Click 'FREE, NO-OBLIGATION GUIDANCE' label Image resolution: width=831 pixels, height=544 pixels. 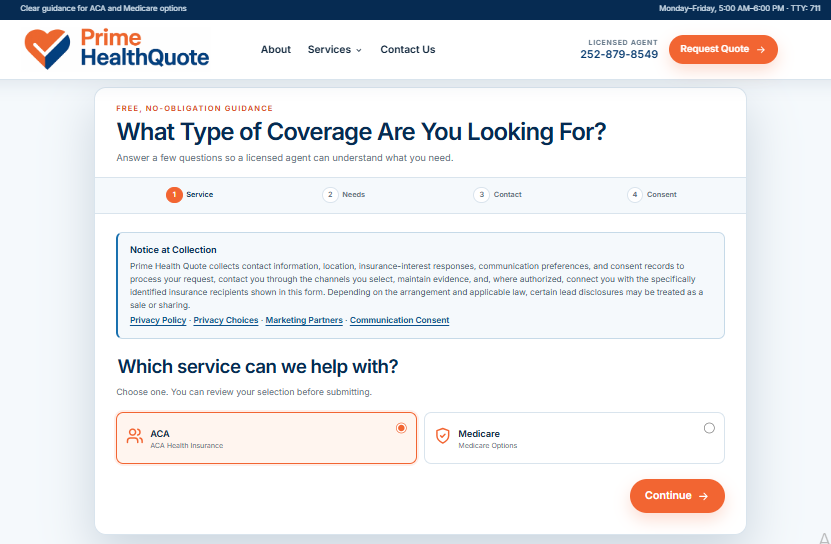(x=195, y=108)
